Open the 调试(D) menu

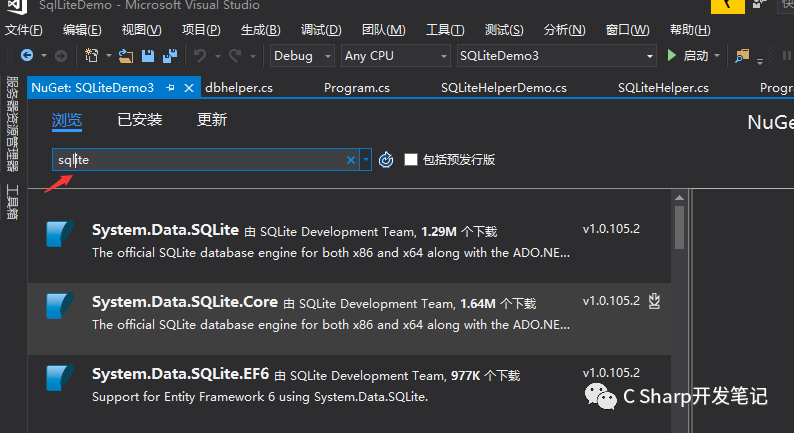click(320, 30)
